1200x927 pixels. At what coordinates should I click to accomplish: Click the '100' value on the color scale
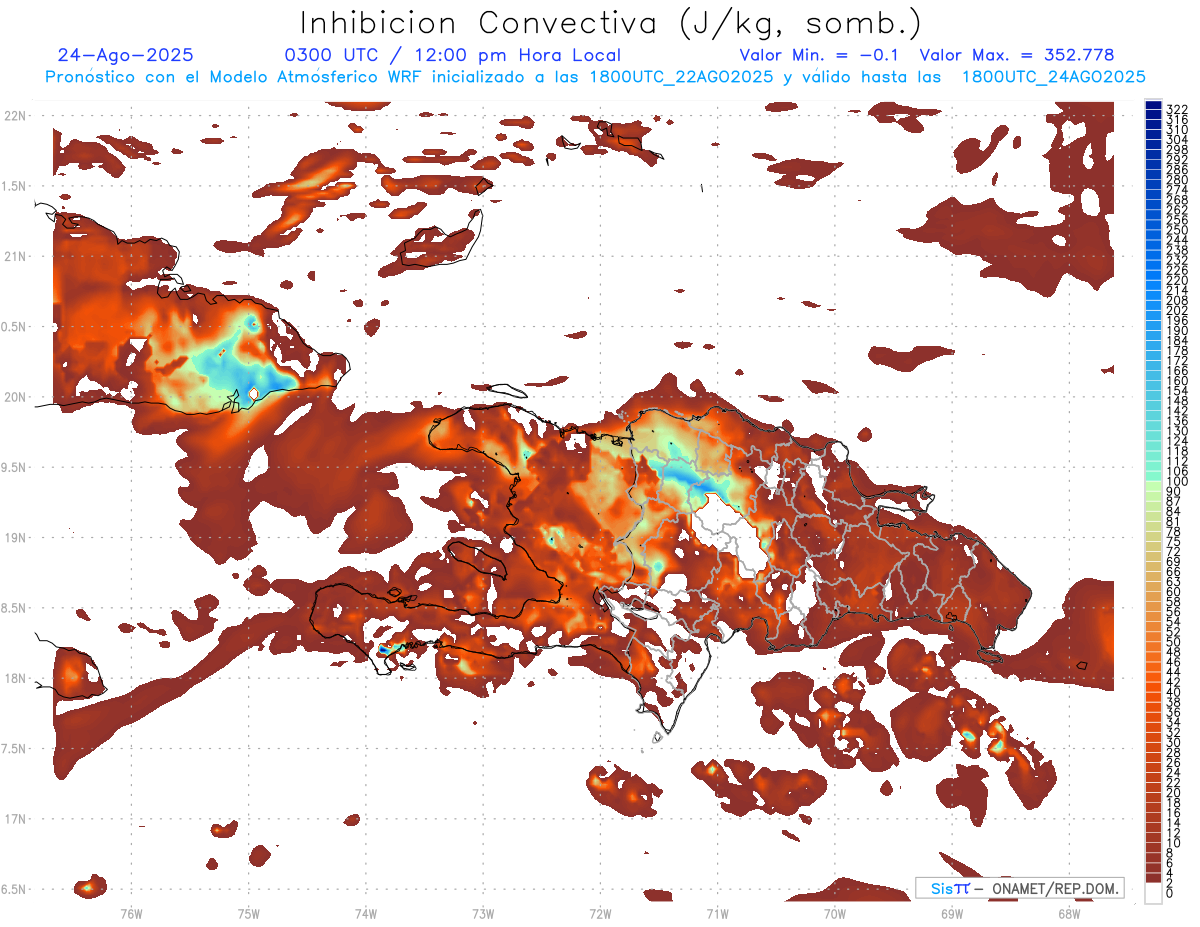[1177, 482]
